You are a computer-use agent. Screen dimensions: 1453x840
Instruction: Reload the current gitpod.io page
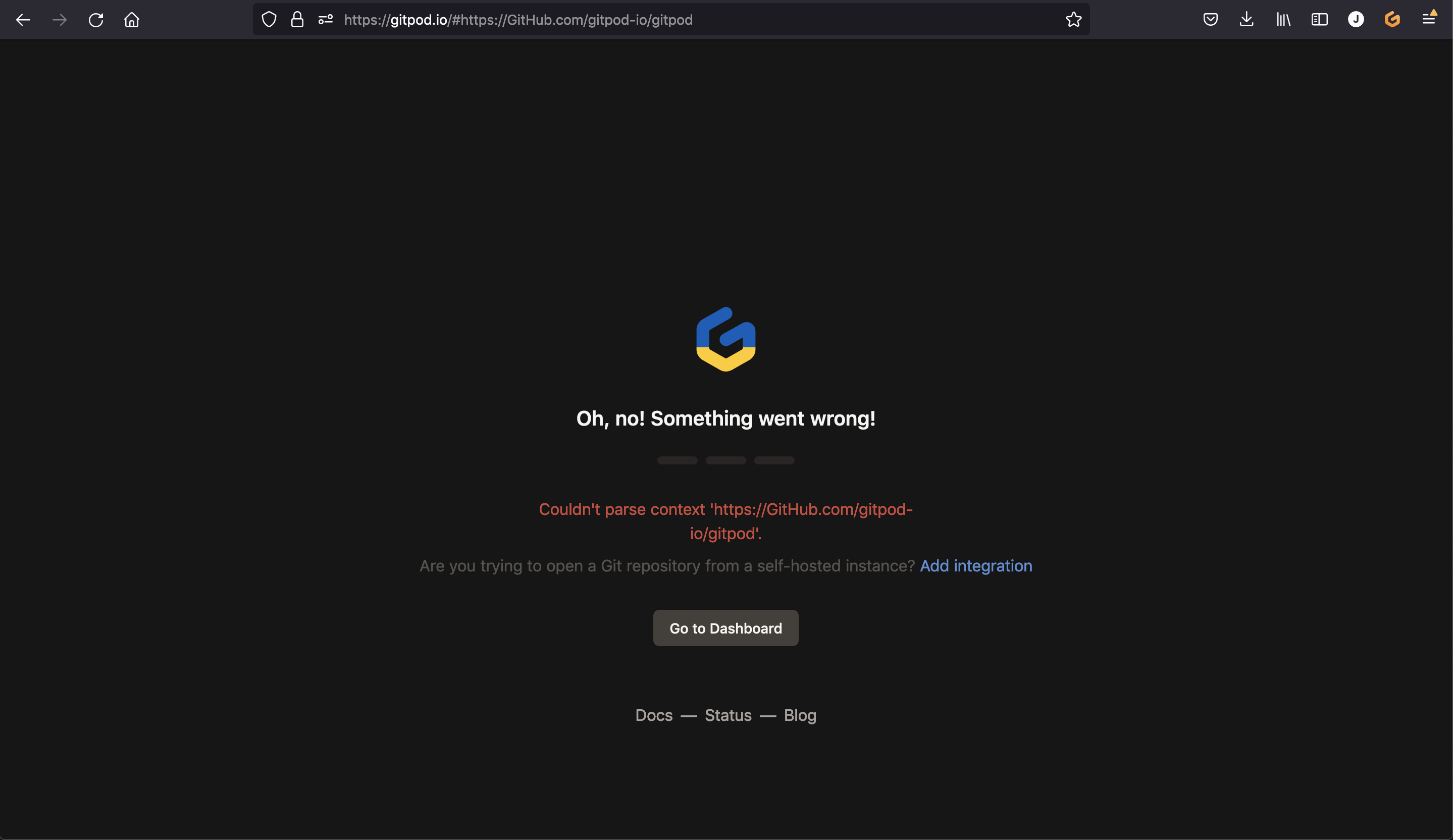click(x=96, y=20)
